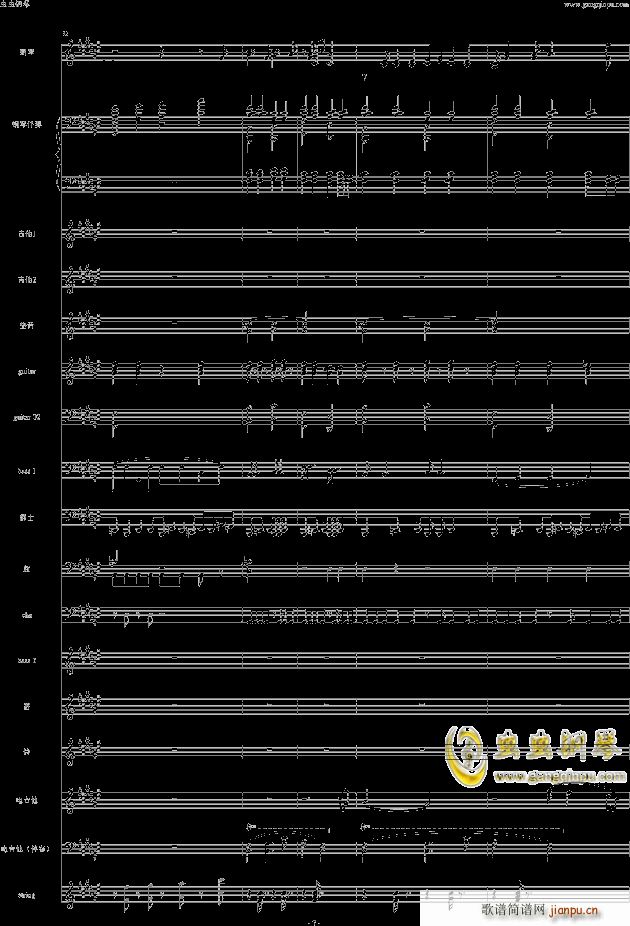Select the 吉他2 track label
The width and height of the screenshot is (630, 926).
tap(26, 279)
